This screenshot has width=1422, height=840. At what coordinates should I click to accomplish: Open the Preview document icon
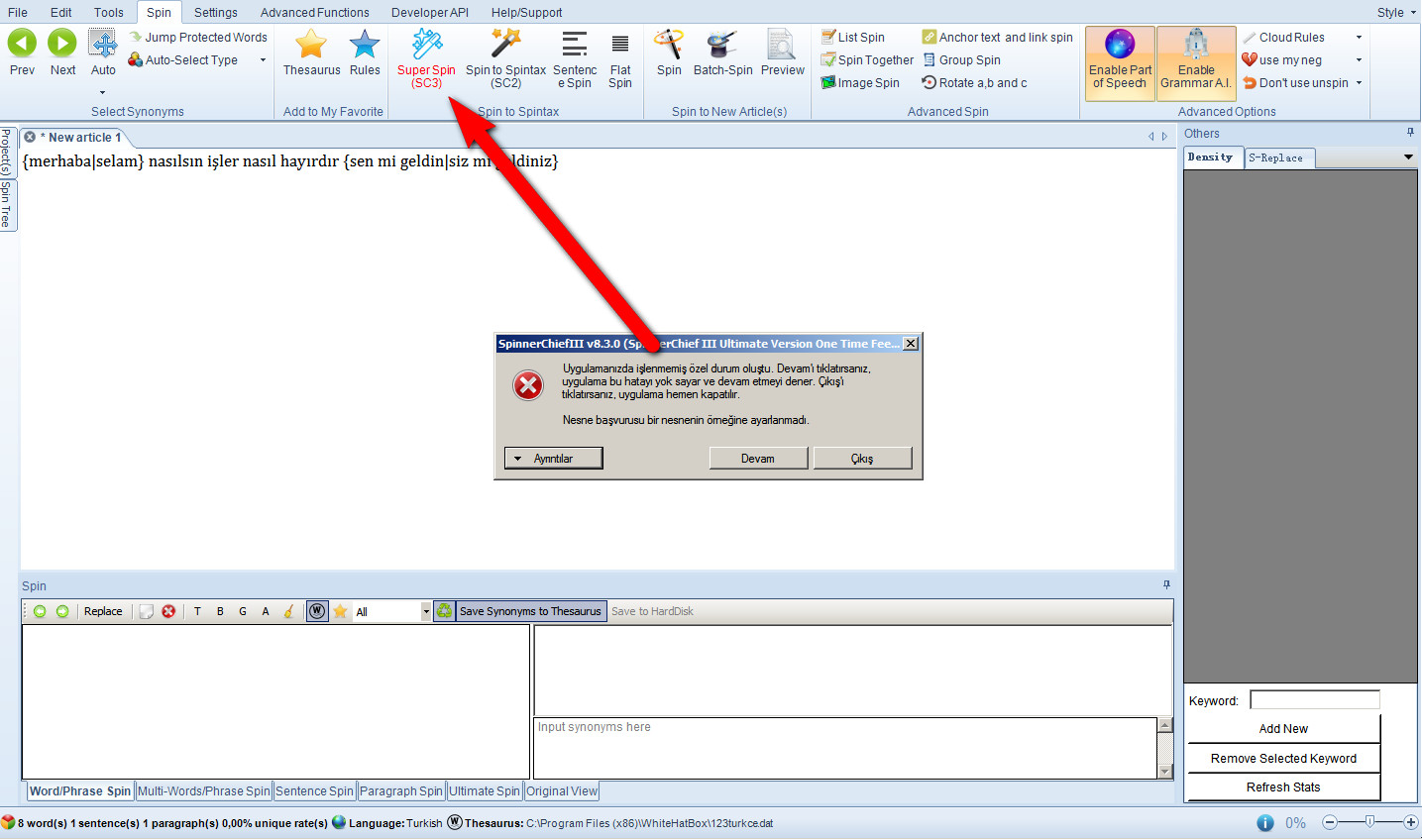pos(782,45)
